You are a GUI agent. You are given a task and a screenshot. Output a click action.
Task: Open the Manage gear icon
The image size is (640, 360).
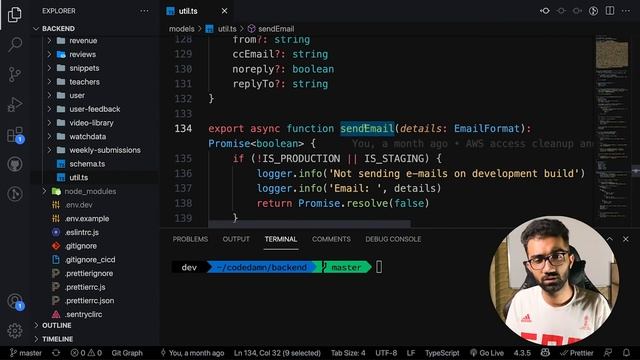point(15,330)
